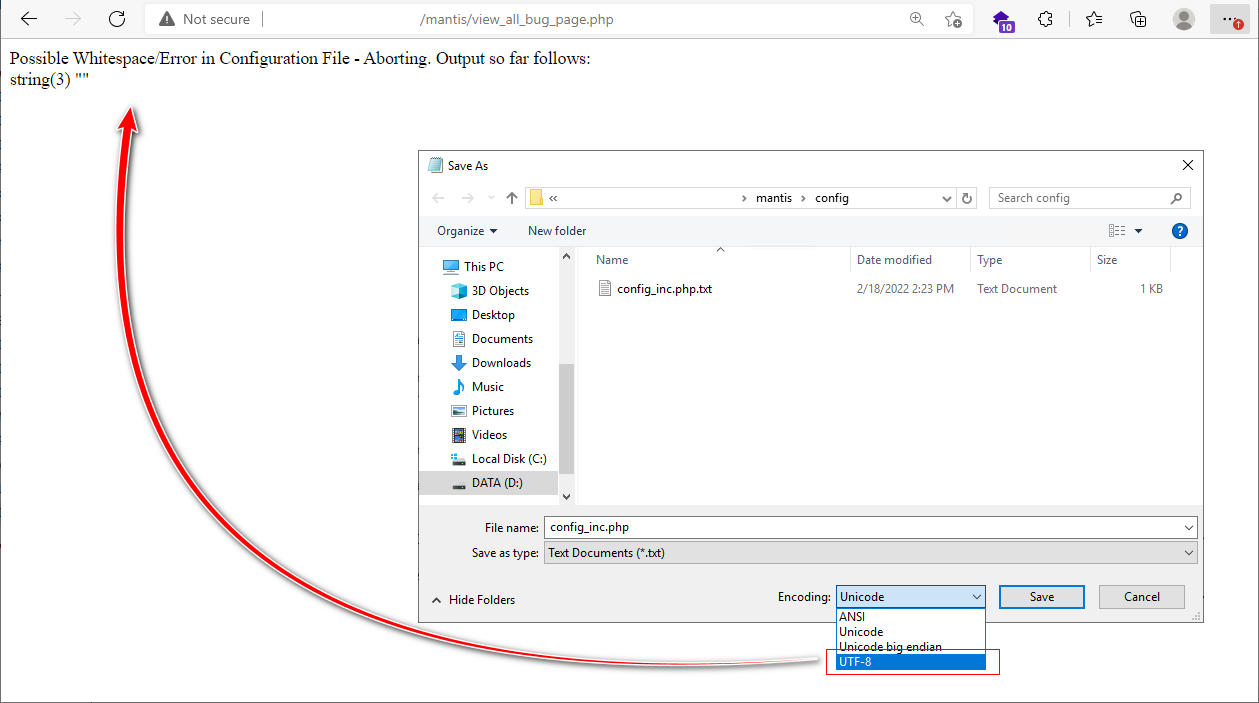Collapse with Hide Folders toggle
The image size is (1259, 703).
pos(473,600)
